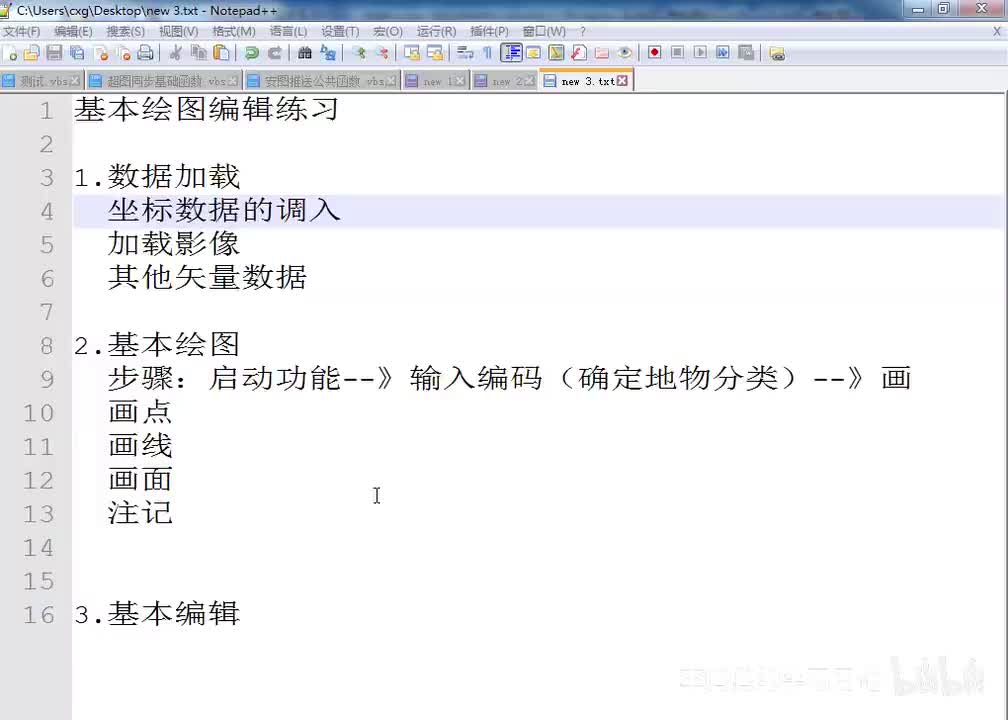Paste using the clipboard toolbar icon
Image resolution: width=1008 pixels, height=720 pixels.
click(x=221, y=53)
